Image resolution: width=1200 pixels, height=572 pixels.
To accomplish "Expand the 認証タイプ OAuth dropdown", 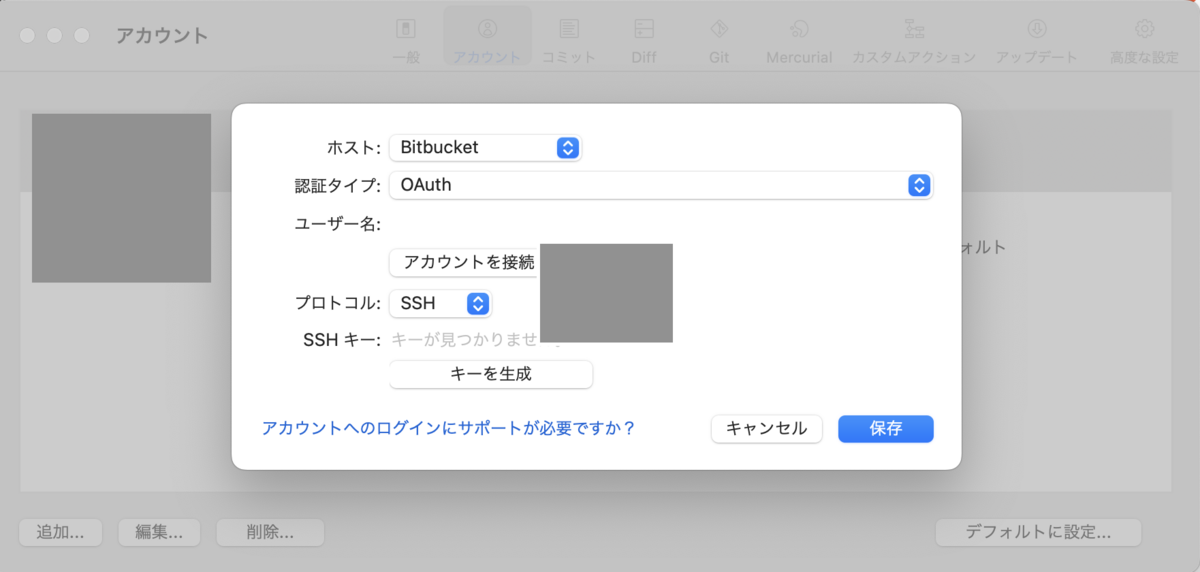I will [x=661, y=185].
